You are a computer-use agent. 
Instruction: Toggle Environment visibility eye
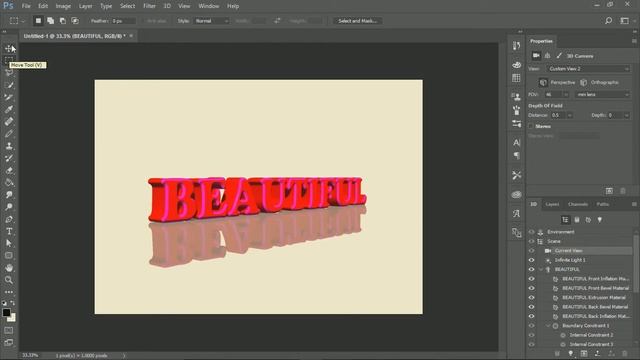(x=531, y=232)
